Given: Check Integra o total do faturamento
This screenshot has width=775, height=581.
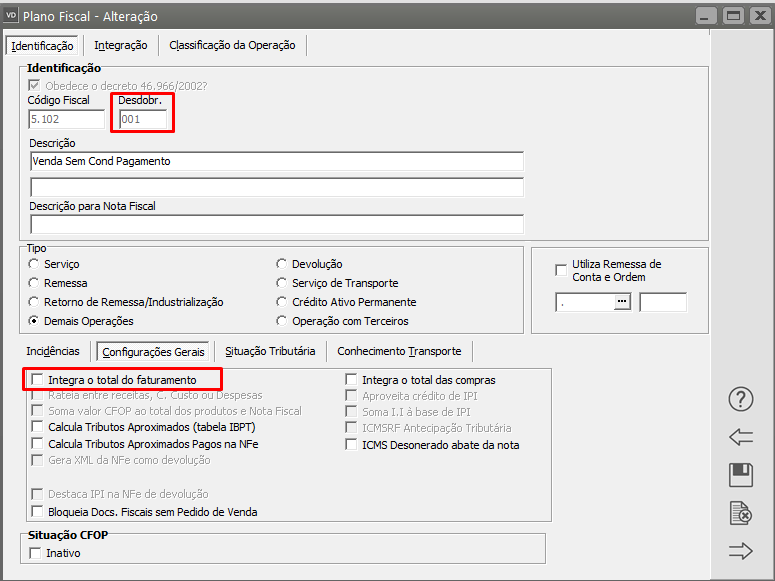Looking at the screenshot, I should point(37,379).
